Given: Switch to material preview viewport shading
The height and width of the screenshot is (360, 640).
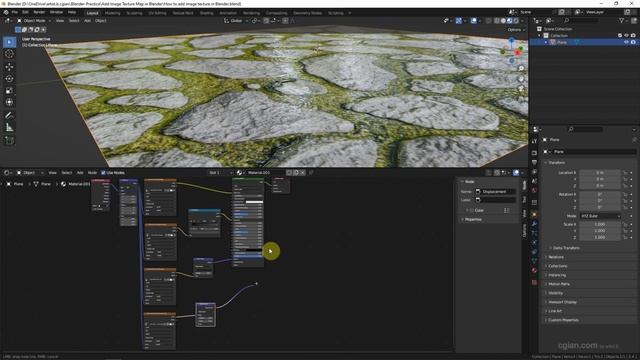Looking at the screenshot, I should click(509, 20).
